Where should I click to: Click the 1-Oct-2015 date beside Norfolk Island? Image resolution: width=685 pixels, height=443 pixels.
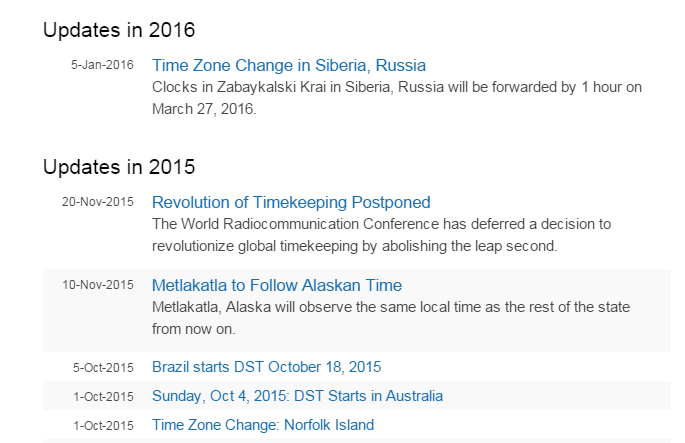[102, 425]
